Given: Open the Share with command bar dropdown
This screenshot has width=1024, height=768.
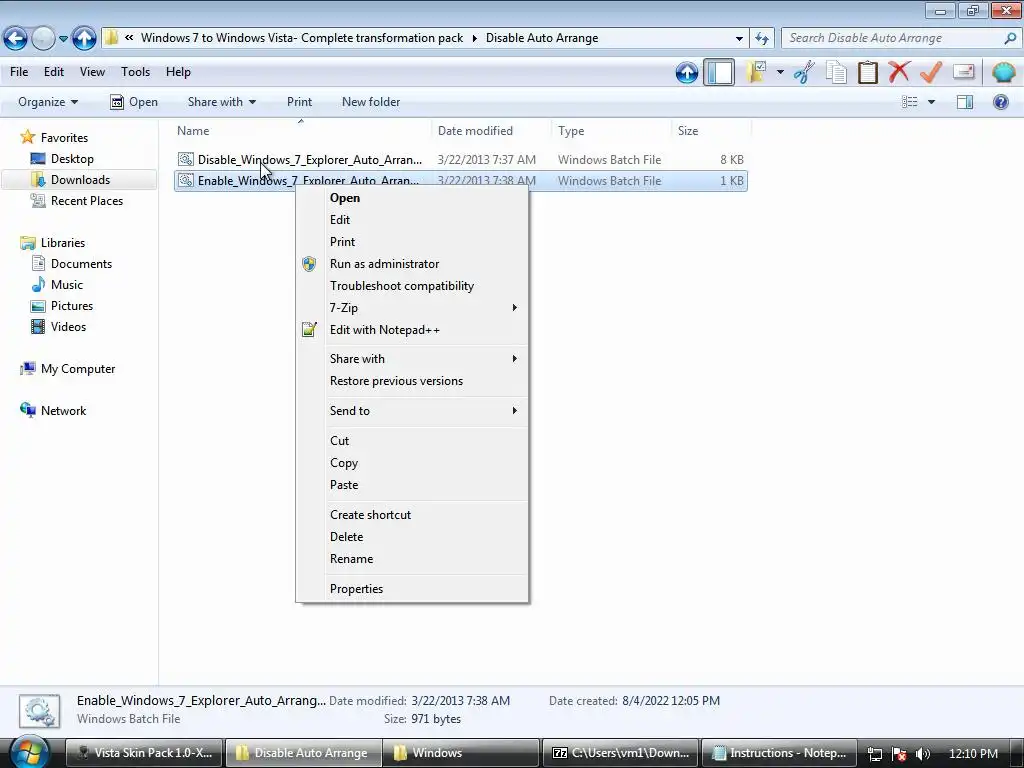Looking at the screenshot, I should (221, 102).
